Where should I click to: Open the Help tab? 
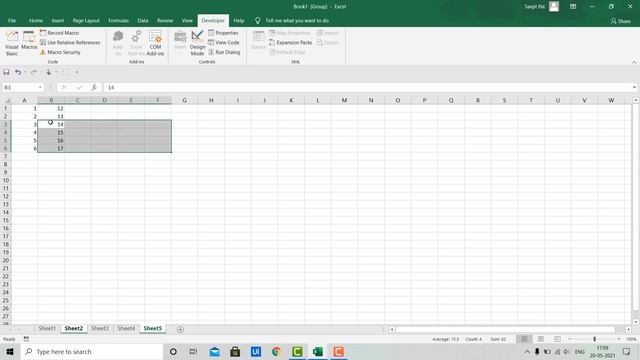(x=239, y=20)
